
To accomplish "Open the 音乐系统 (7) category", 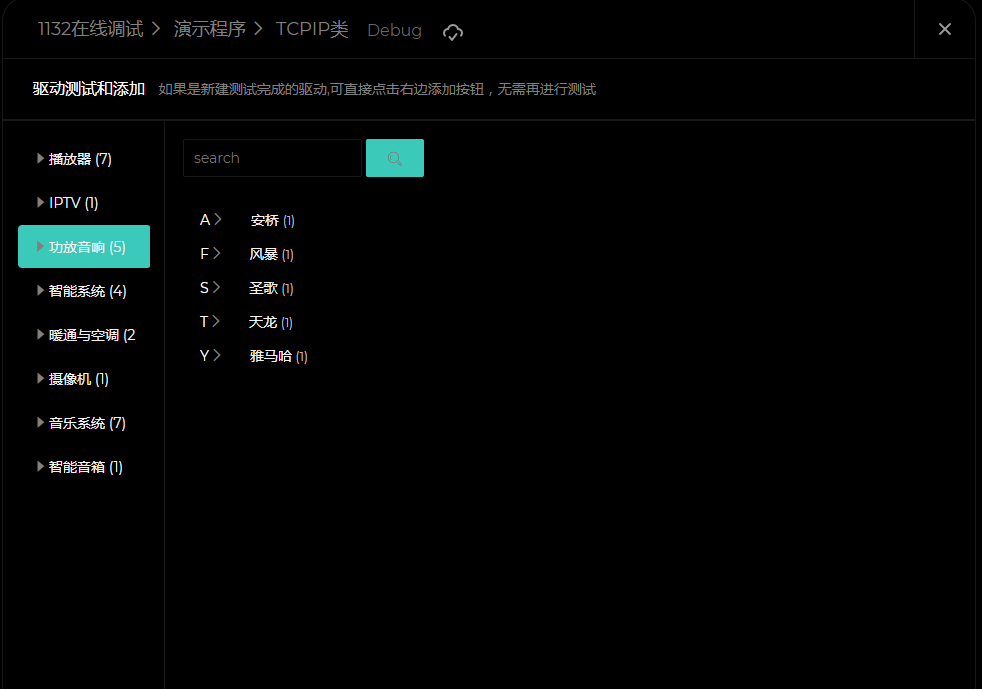I will [x=87, y=423].
